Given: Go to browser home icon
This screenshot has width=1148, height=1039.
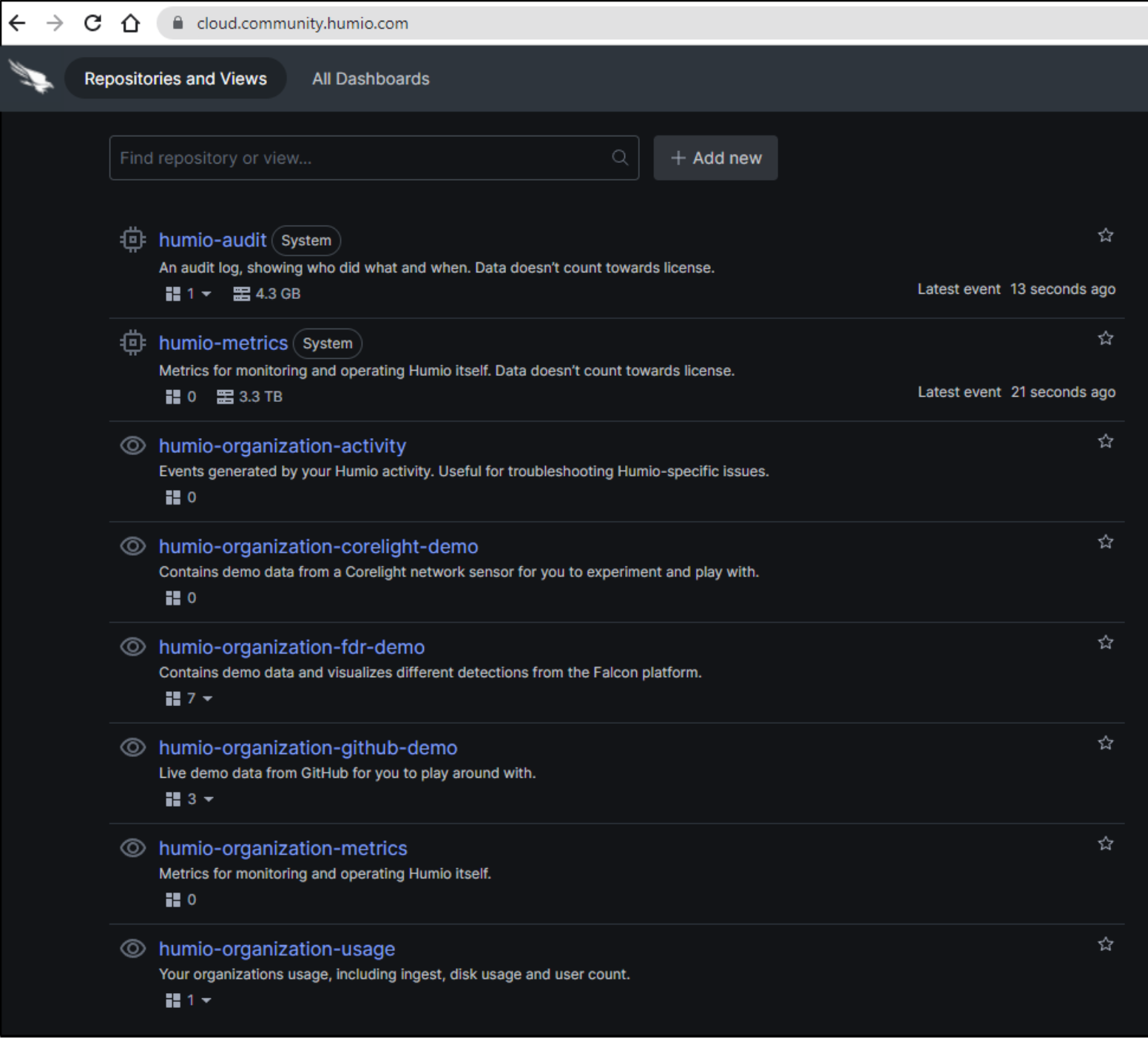Looking at the screenshot, I should (x=130, y=24).
